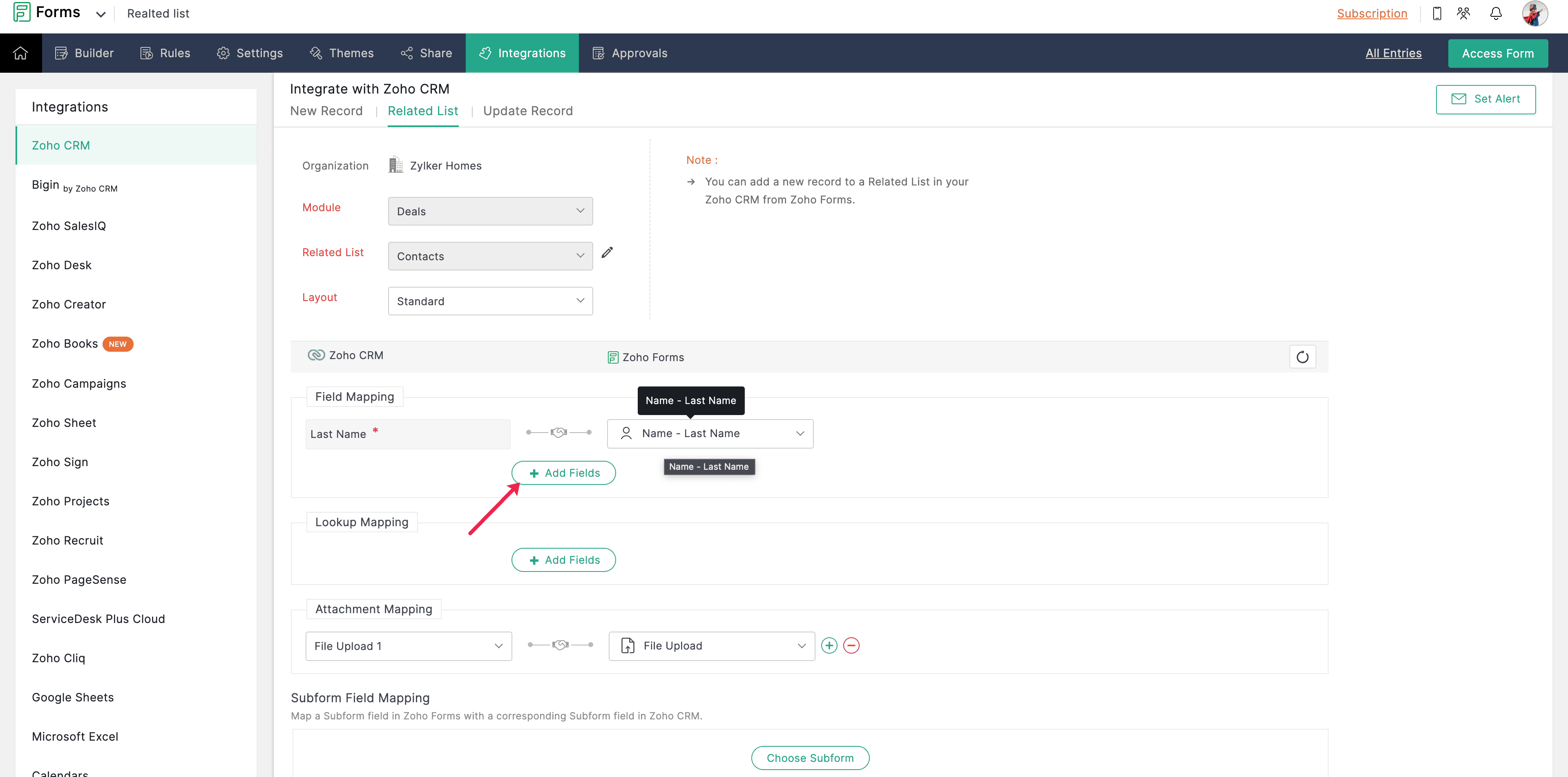Open the File Upload 1 dropdown
The width and height of the screenshot is (1568, 777).
pyautogui.click(x=409, y=646)
